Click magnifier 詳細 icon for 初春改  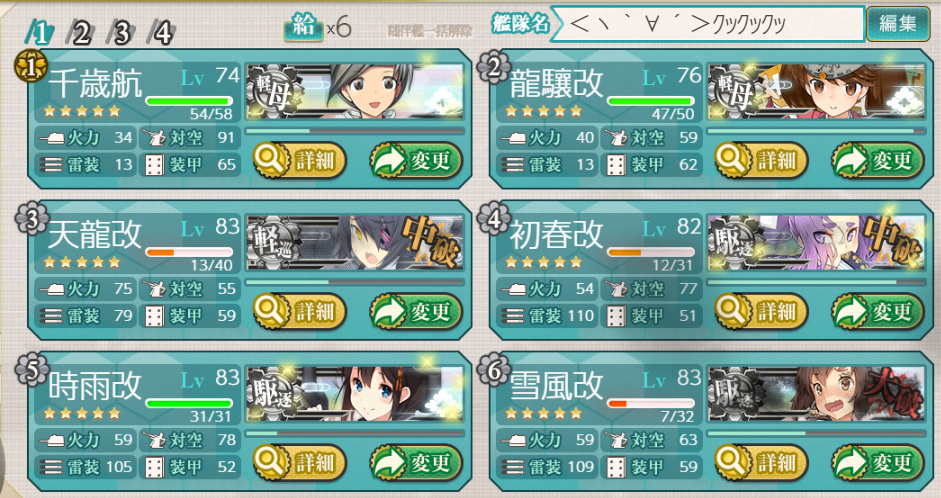click(732, 311)
